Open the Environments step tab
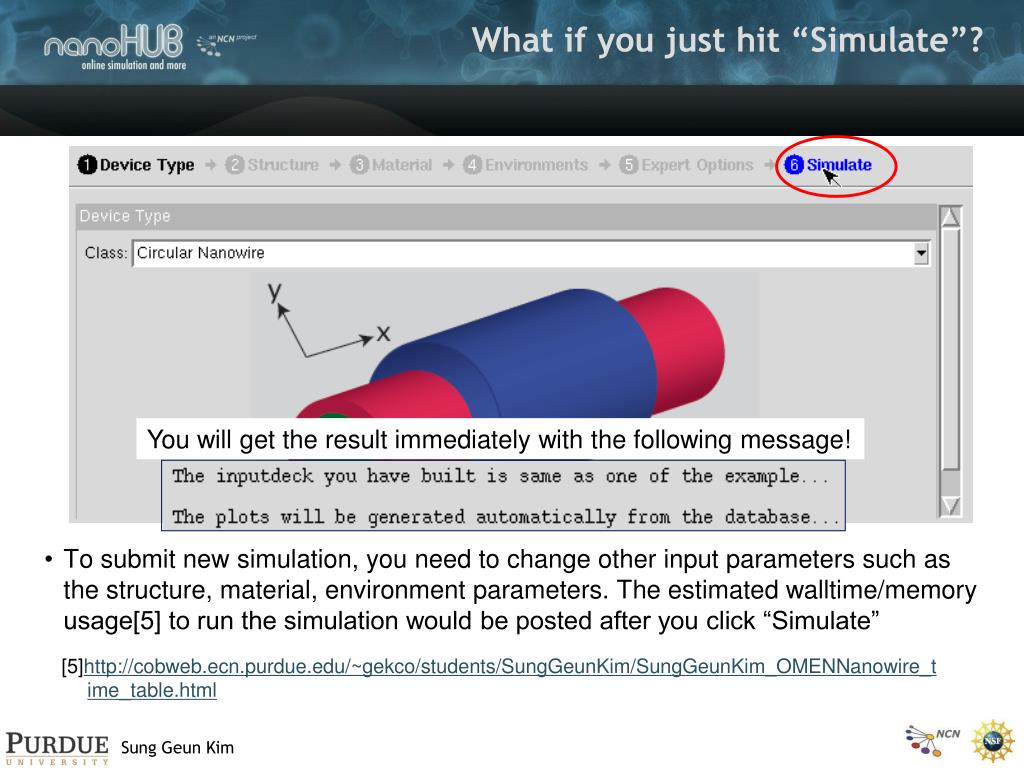The width and height of the screenshot is (1024, 768). pos(526,165)
